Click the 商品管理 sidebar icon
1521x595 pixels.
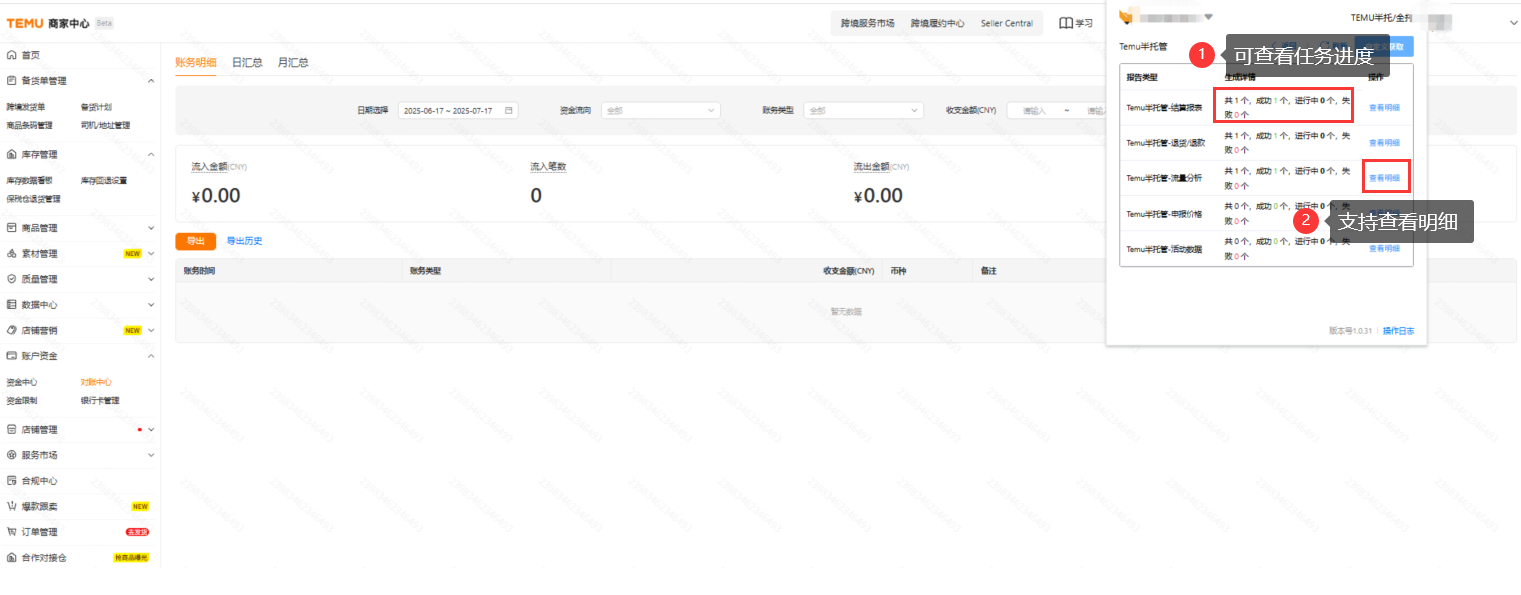pos(11,228)
